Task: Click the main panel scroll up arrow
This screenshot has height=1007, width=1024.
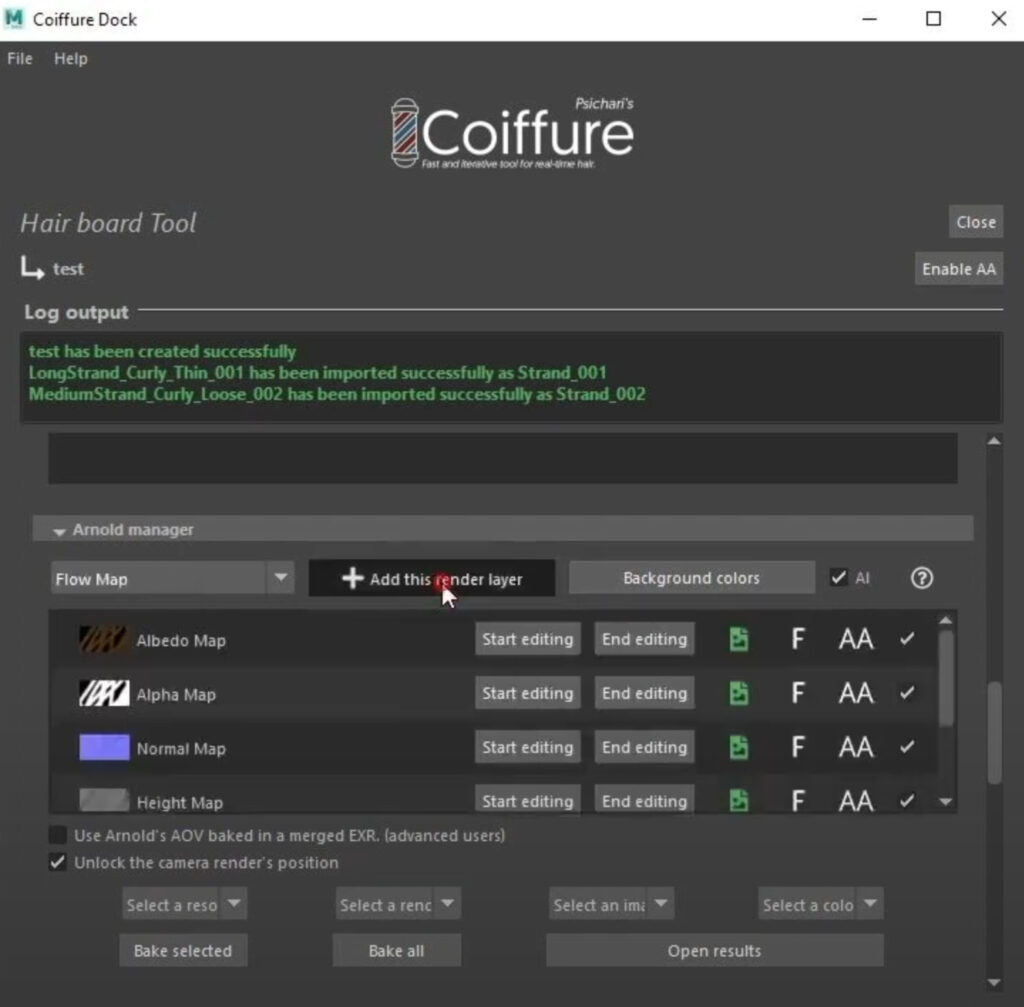Action: (x=994, y=441)
